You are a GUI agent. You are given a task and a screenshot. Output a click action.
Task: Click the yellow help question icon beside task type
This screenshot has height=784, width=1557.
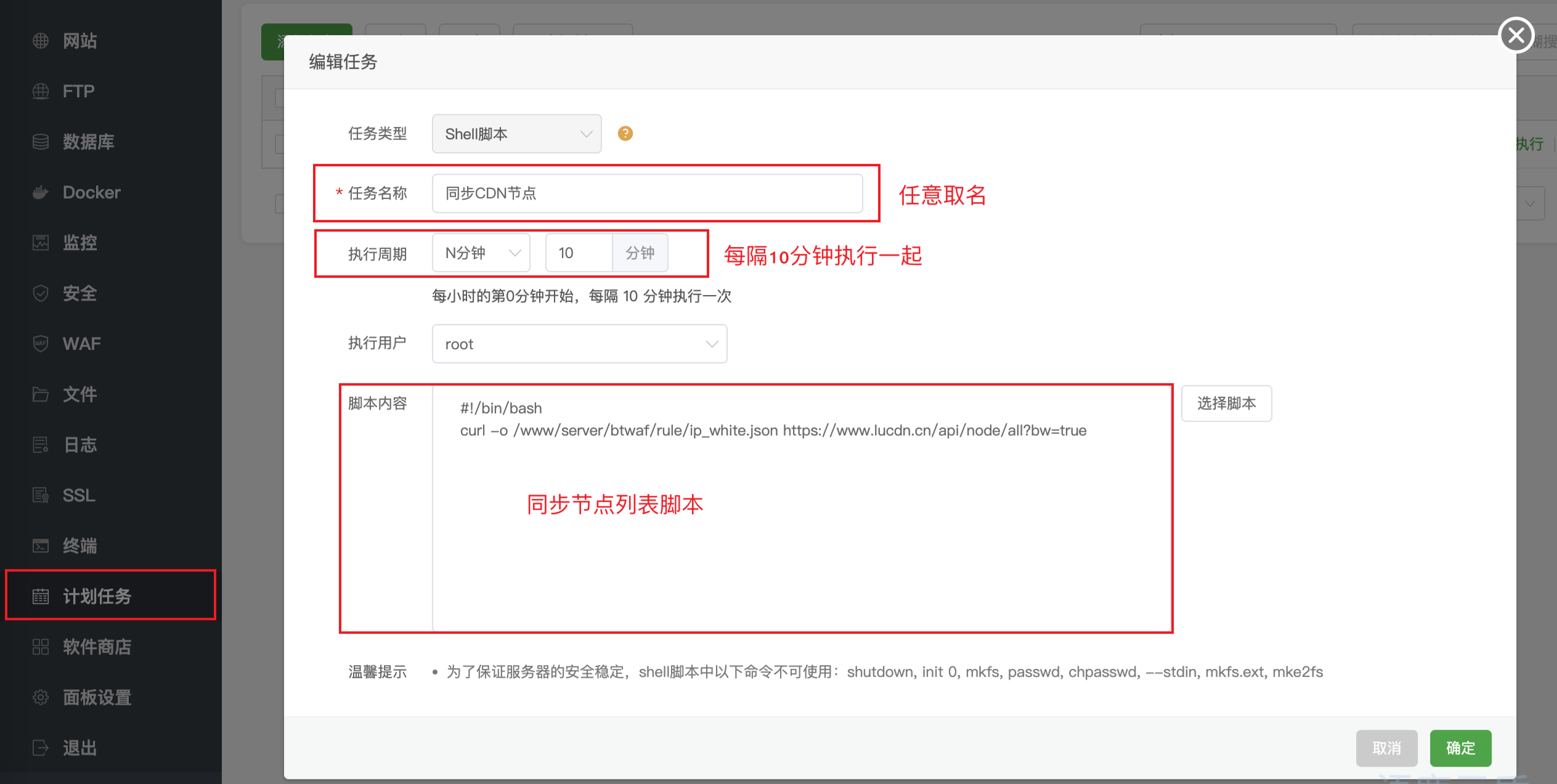625,133
